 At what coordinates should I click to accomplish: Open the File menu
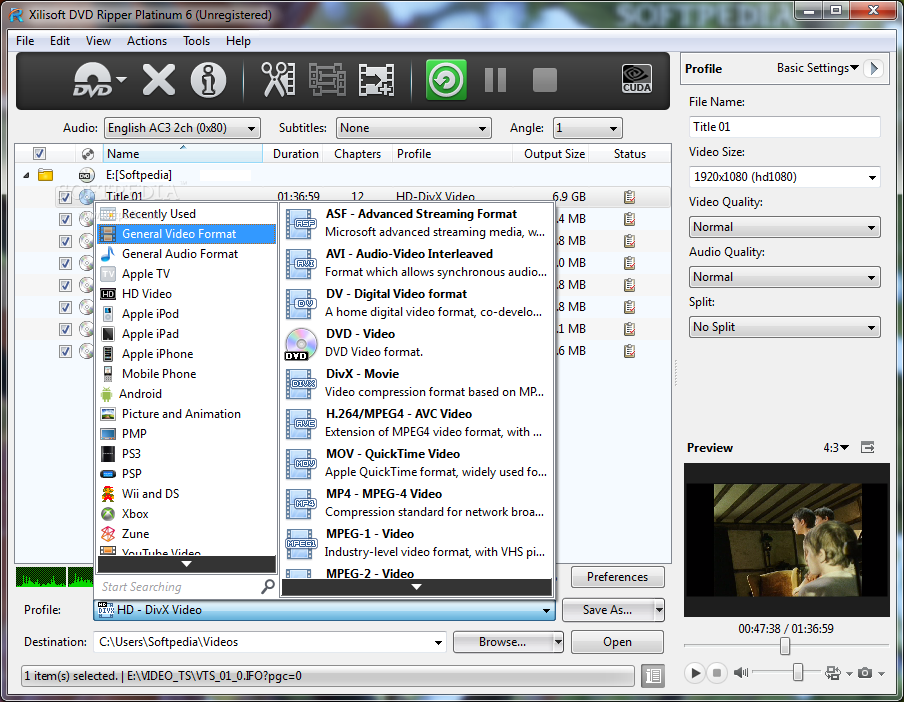[25, 41]
